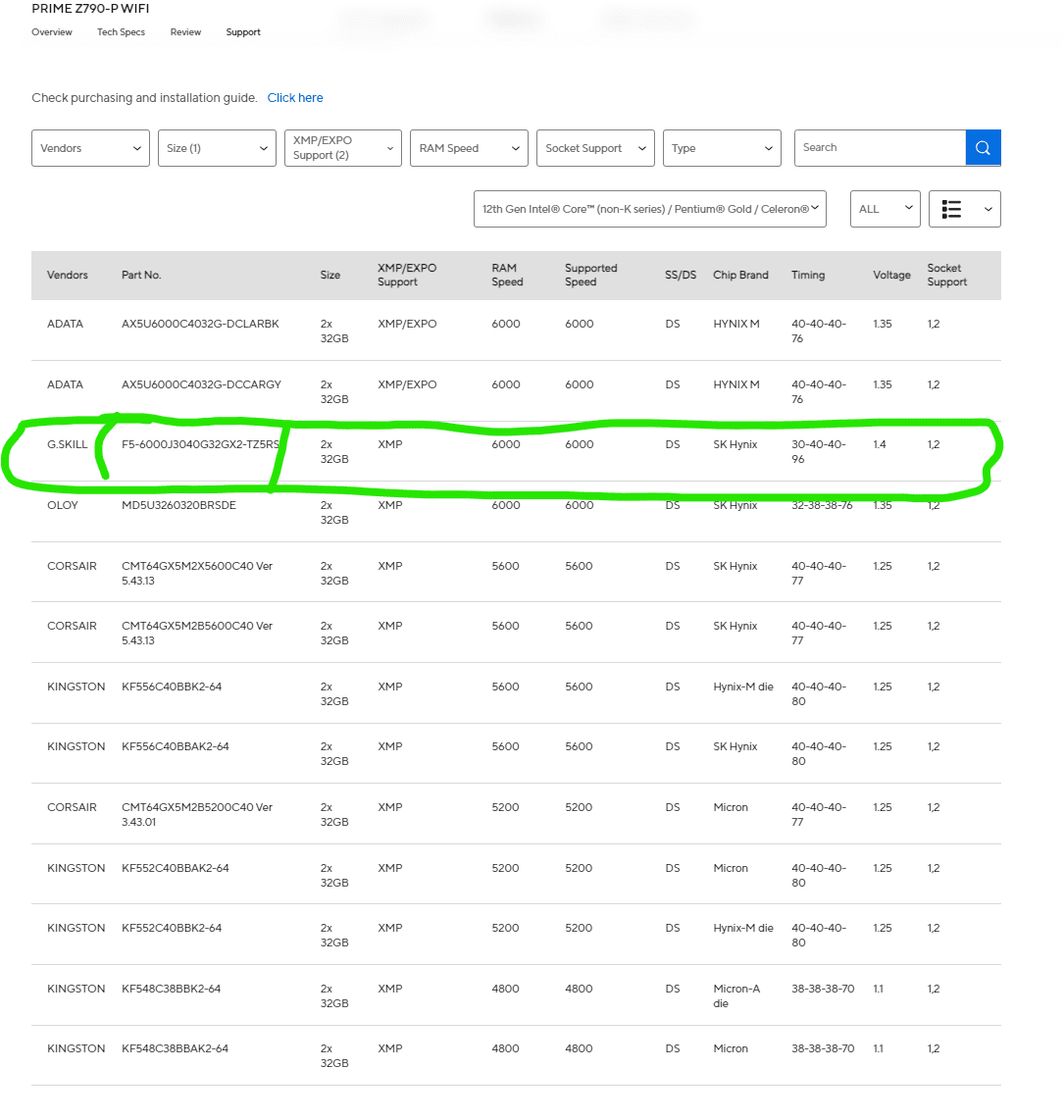Switch to the Overview tab
This screenshot has height=1120, width=1064.
click(51, 32)
